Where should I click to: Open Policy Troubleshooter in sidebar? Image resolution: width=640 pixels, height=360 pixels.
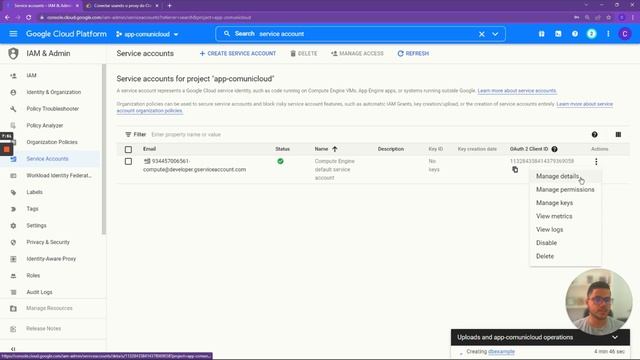point(53,109)
